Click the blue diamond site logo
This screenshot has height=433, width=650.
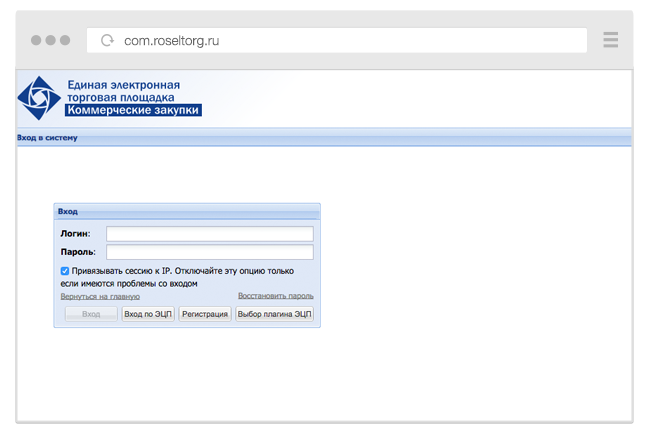click(39, 98)
